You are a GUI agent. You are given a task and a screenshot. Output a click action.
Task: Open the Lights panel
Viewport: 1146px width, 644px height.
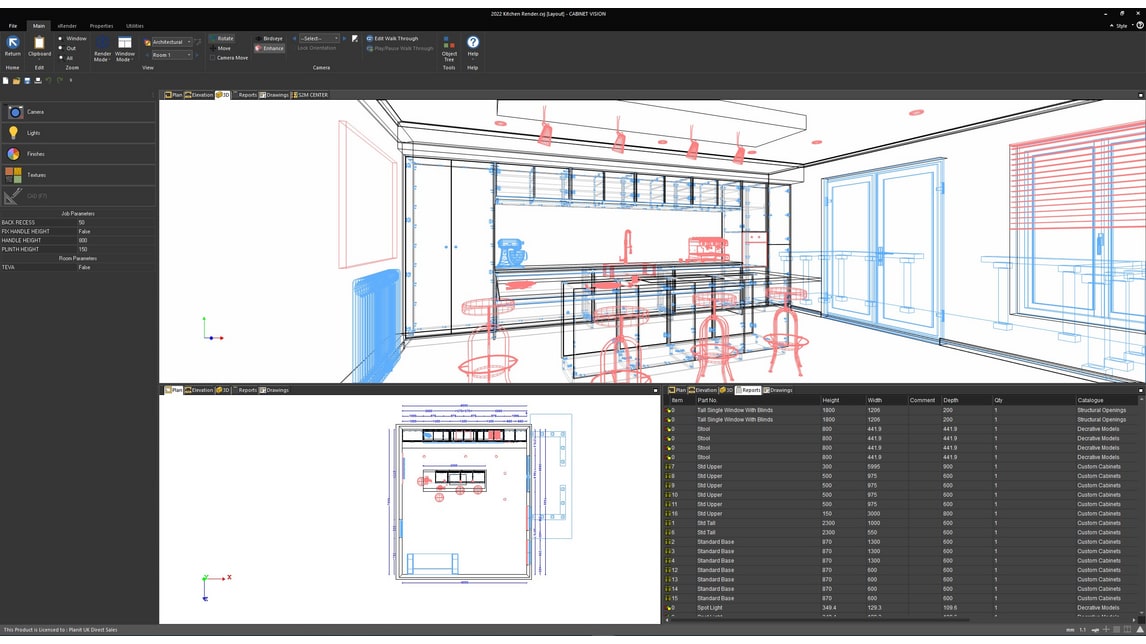click(14, 132)
